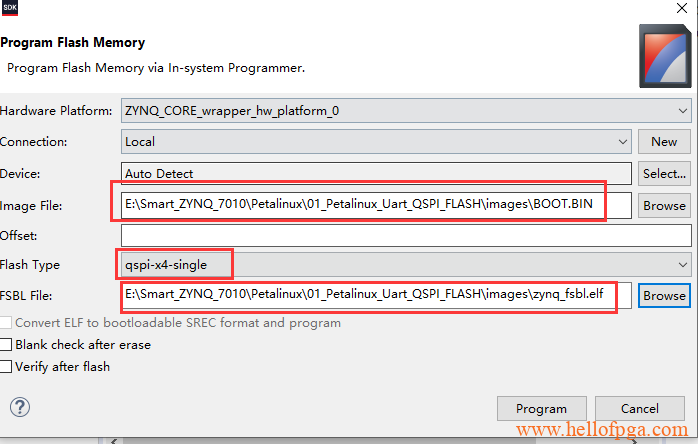Click the Program button

point(541,408)
